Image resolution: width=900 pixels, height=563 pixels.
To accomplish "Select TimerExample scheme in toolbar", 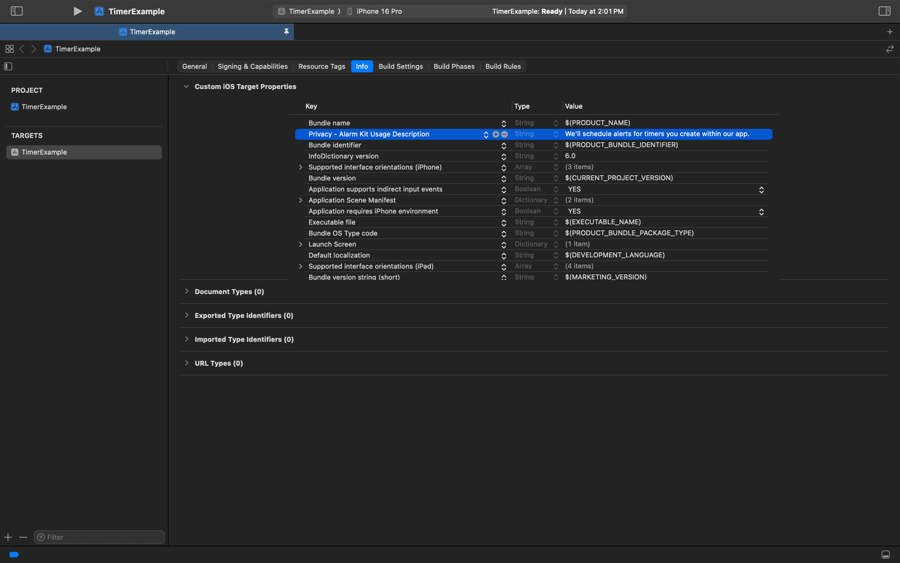I will [x=309, y=11].
